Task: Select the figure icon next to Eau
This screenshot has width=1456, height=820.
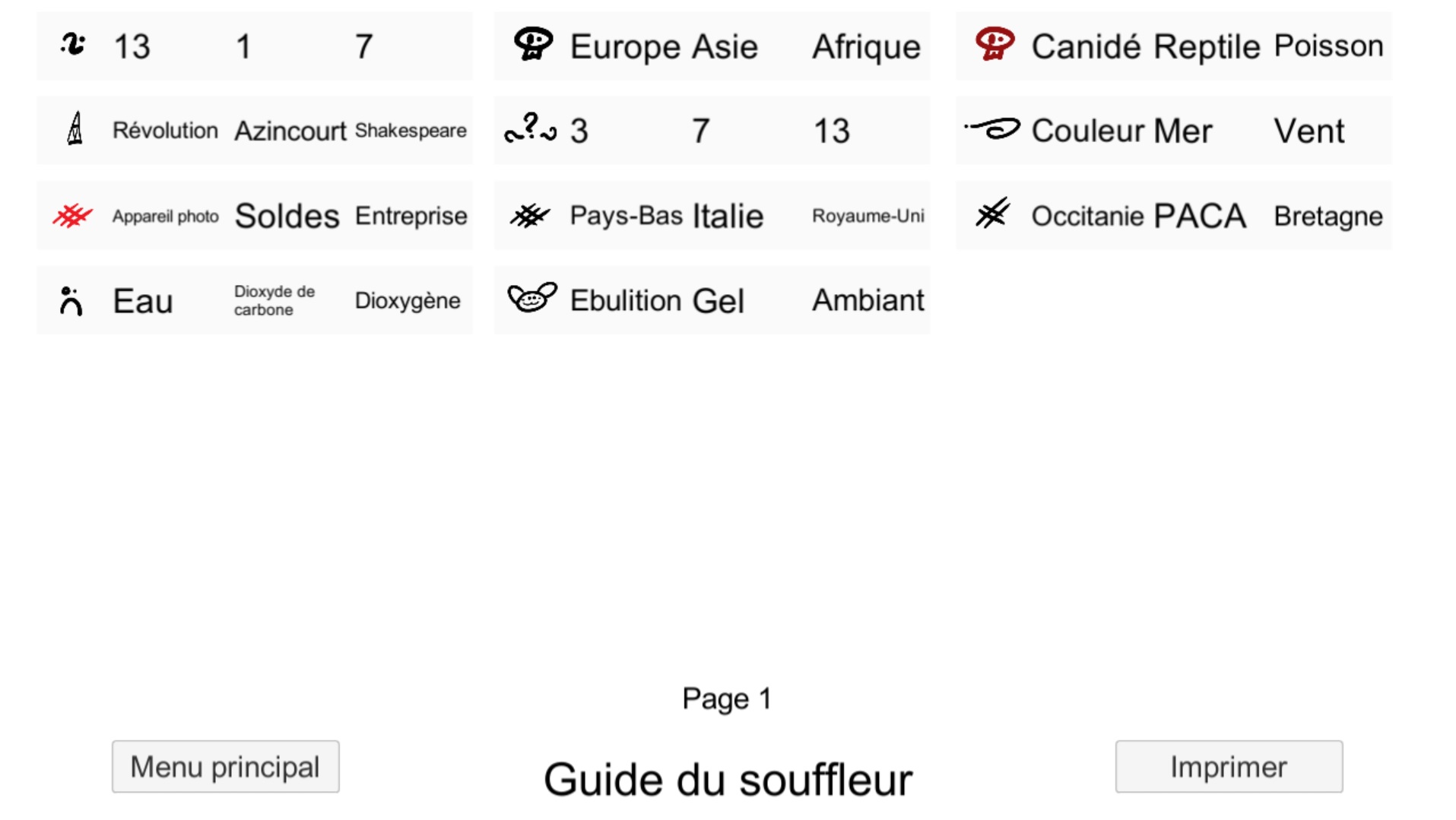Action: [71, 301]
